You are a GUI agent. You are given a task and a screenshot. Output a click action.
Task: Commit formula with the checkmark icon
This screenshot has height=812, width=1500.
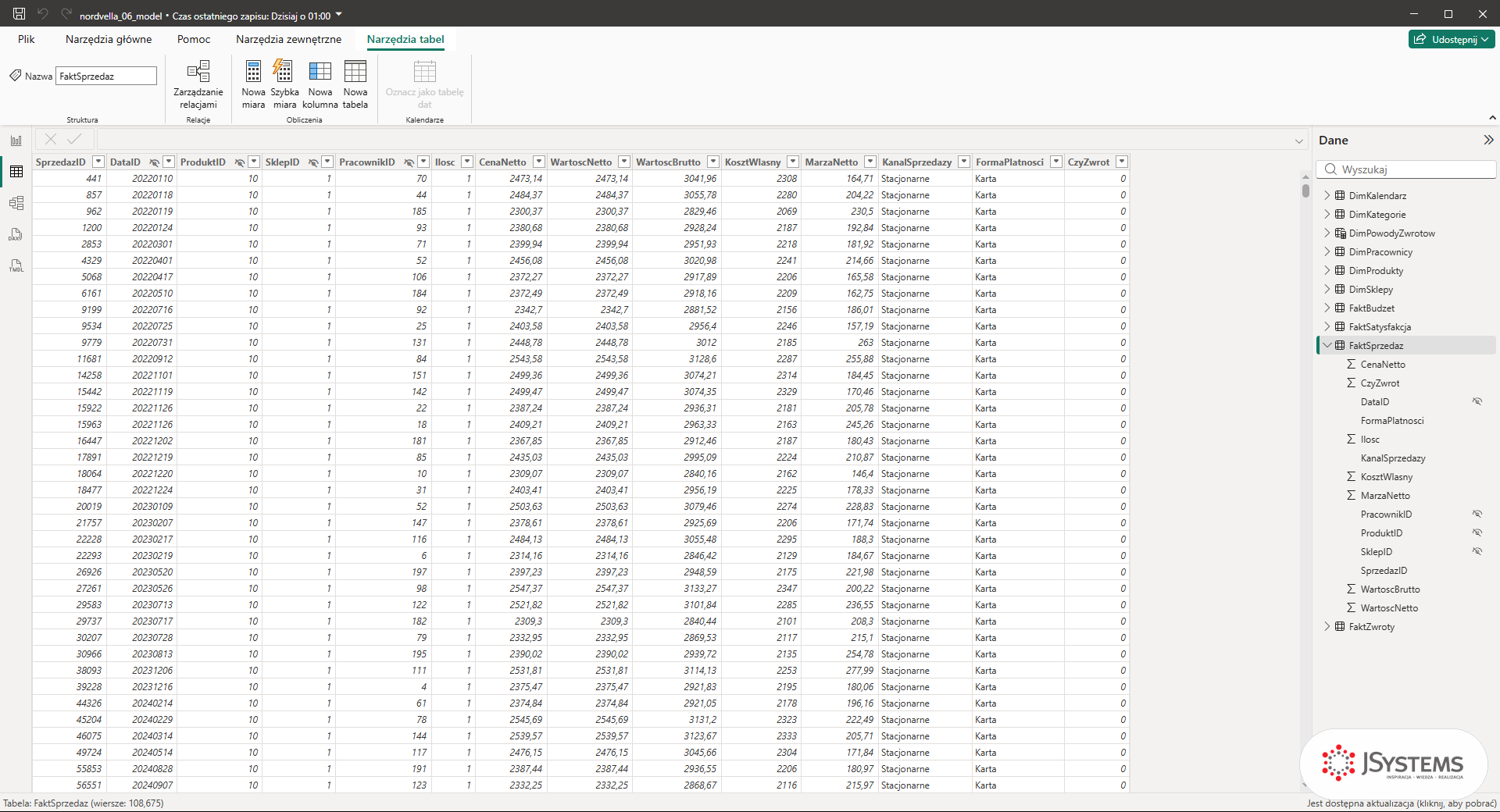[x=74, y=139]
